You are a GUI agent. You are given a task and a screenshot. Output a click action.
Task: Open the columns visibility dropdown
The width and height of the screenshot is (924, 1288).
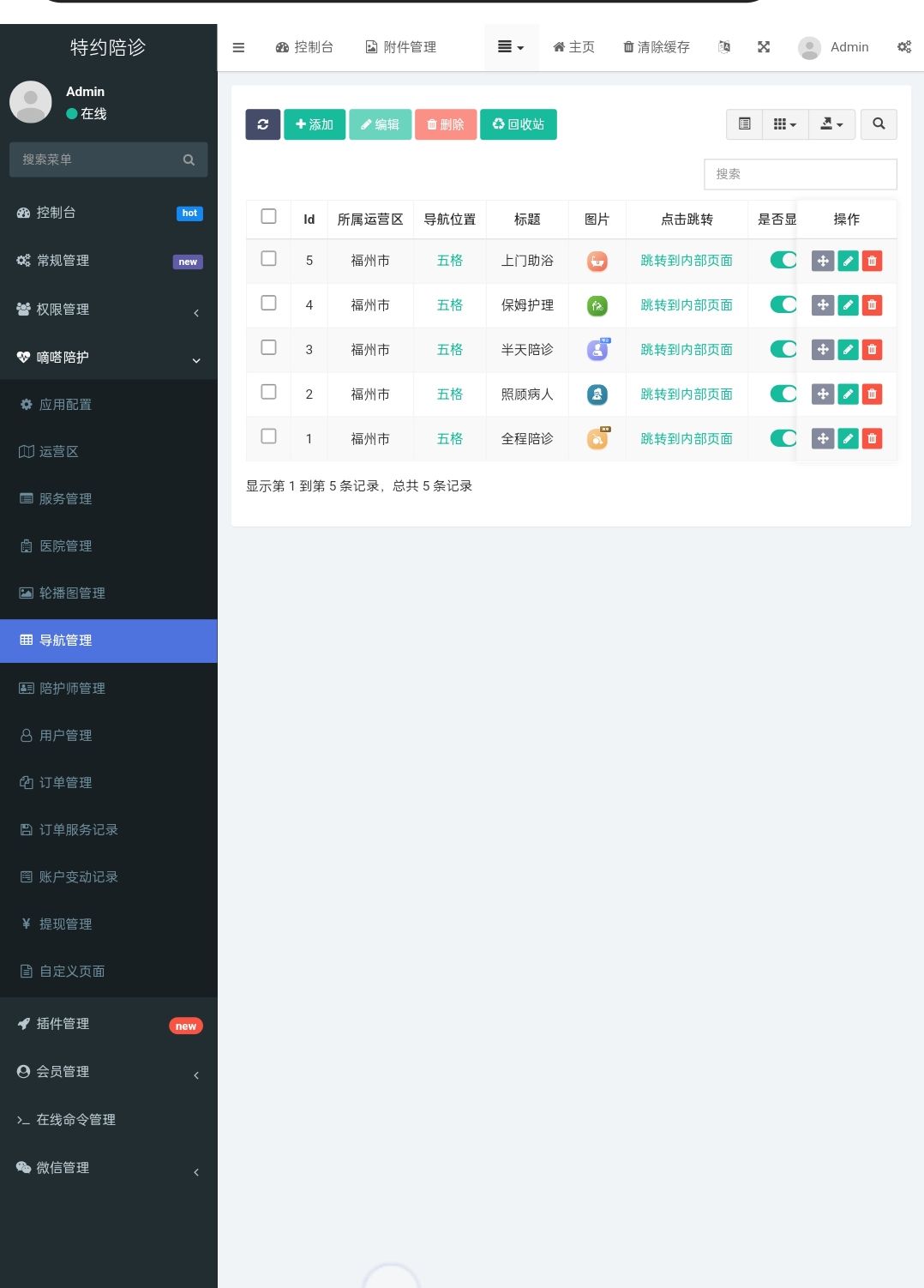pos(784,124)
